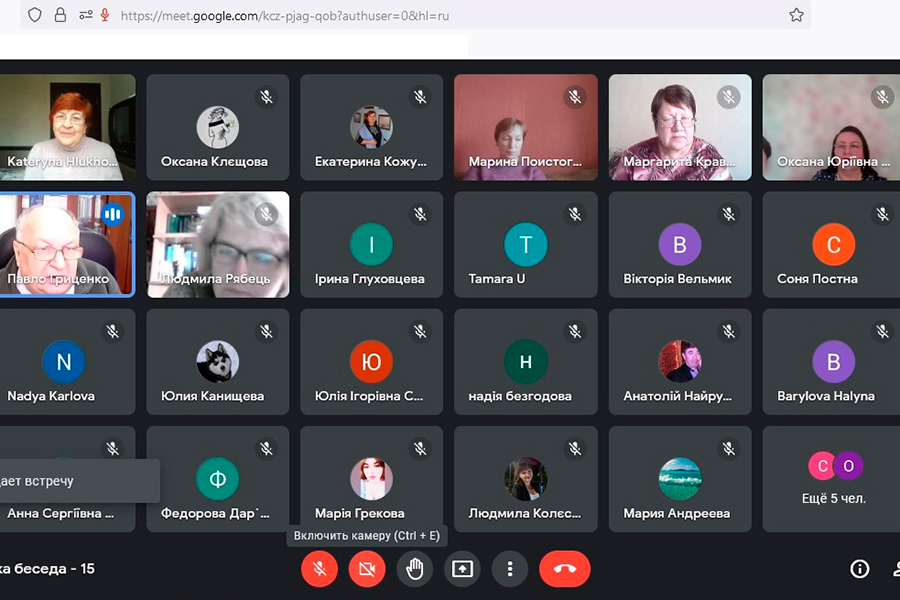Click muted mic icon on Оксана Клєщова tile
This screenshot has height=600, width=900.
[266, 97]
